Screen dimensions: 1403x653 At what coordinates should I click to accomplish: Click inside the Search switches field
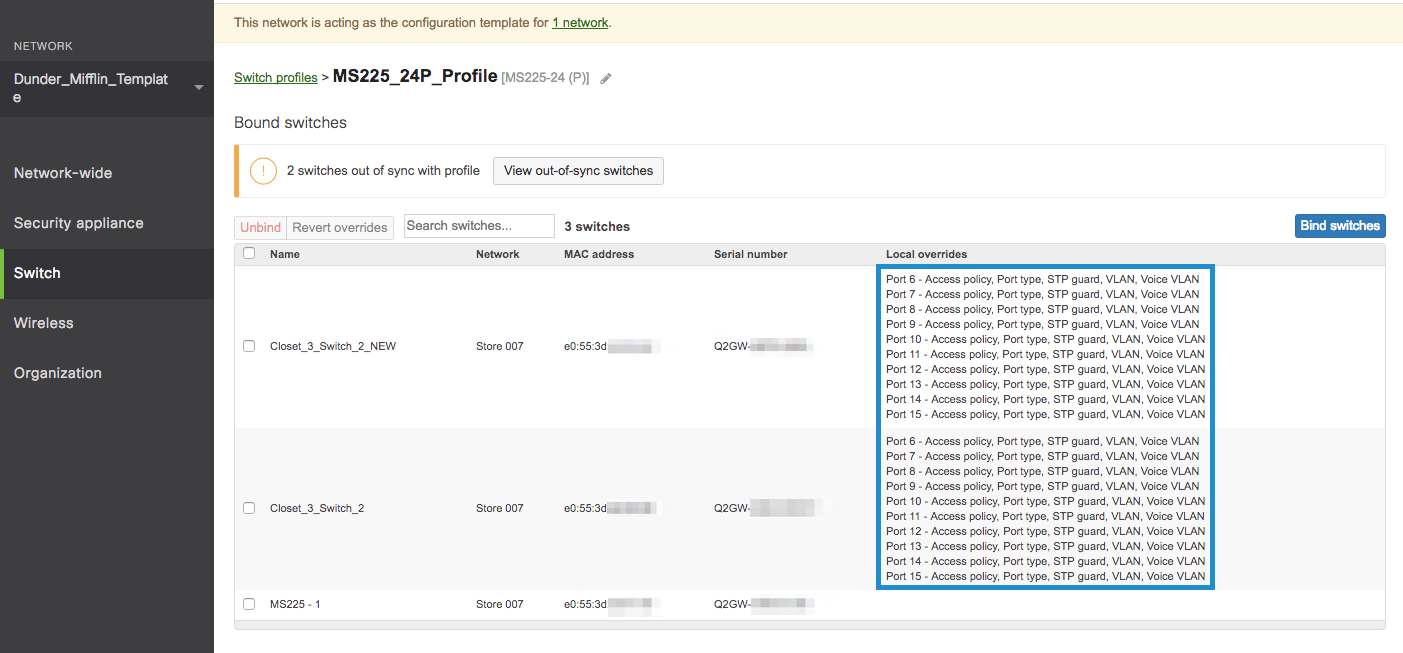point(478,225)
